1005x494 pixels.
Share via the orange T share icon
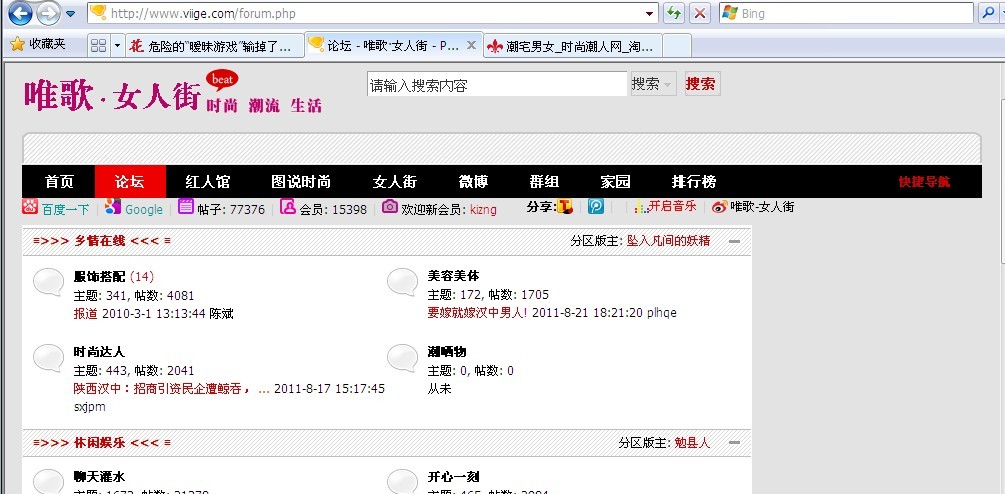[565, 206]
